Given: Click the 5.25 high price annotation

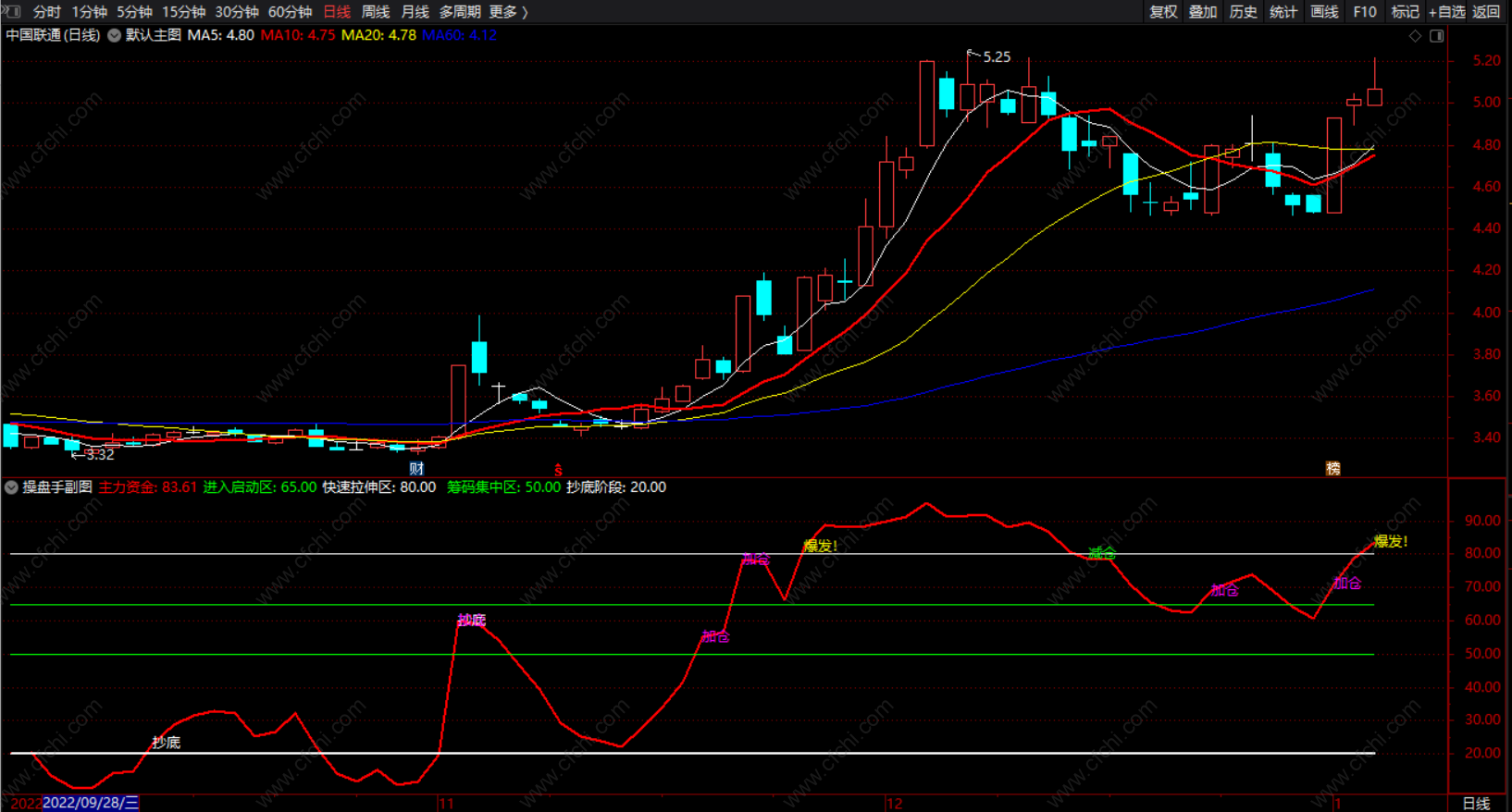Looking at the screenshot, I should coord(997,57).
